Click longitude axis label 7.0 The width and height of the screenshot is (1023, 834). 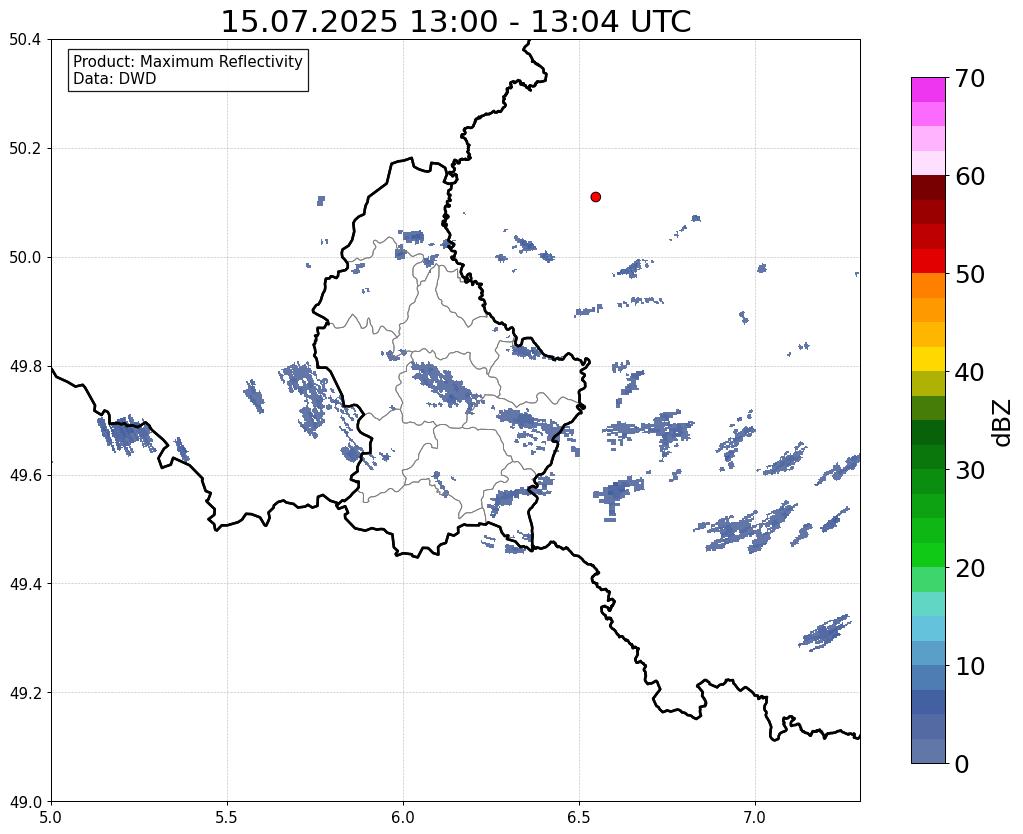755,818
